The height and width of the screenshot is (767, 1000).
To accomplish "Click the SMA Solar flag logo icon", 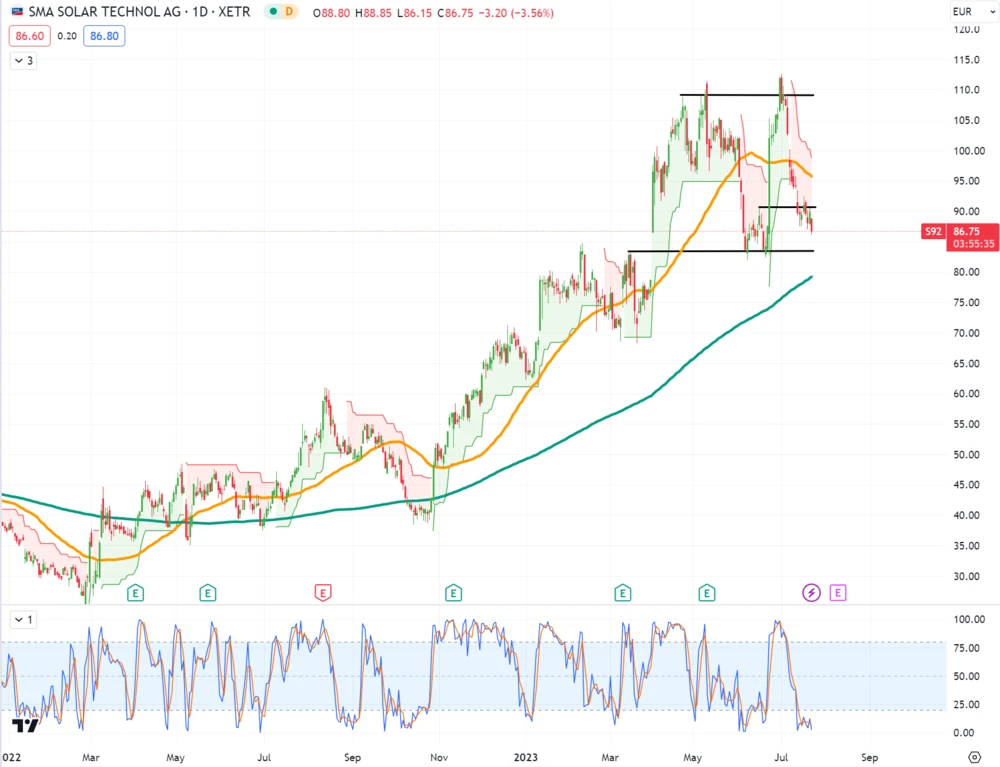I will [x=15, y=12].
